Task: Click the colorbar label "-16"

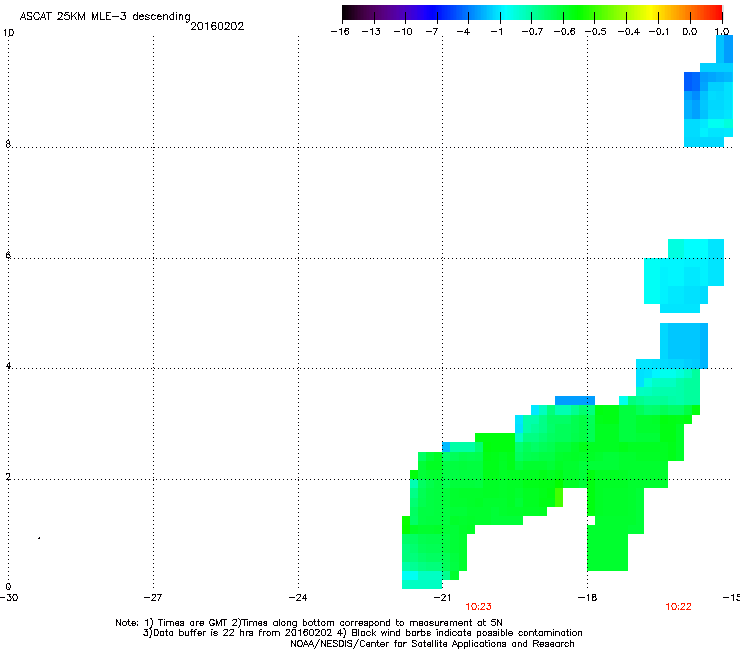Action: (x=340, y=32)
